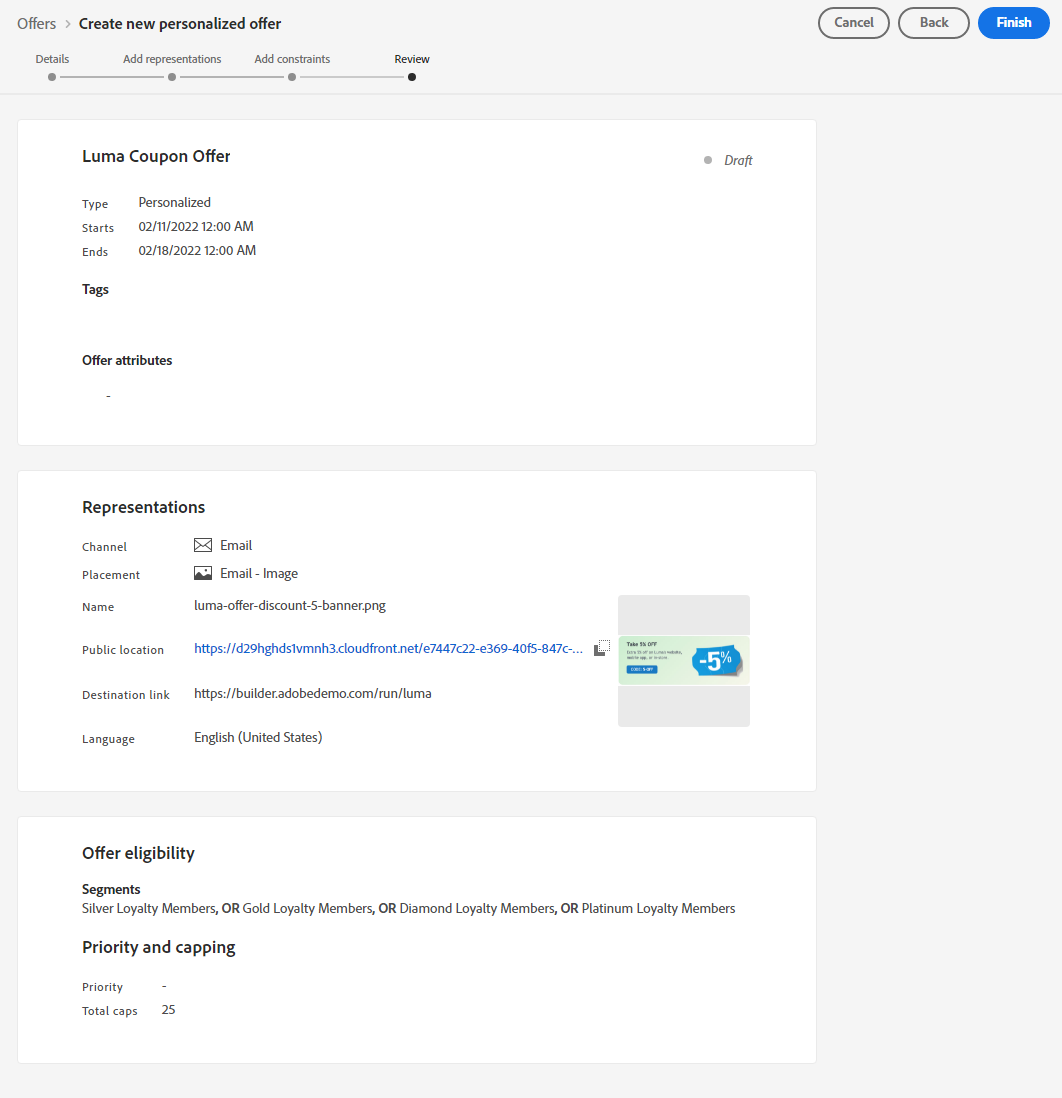Click destination link builder.adobedemo.com/run/luma
Screen dimensions: 1062x1098
click(312, 694)
